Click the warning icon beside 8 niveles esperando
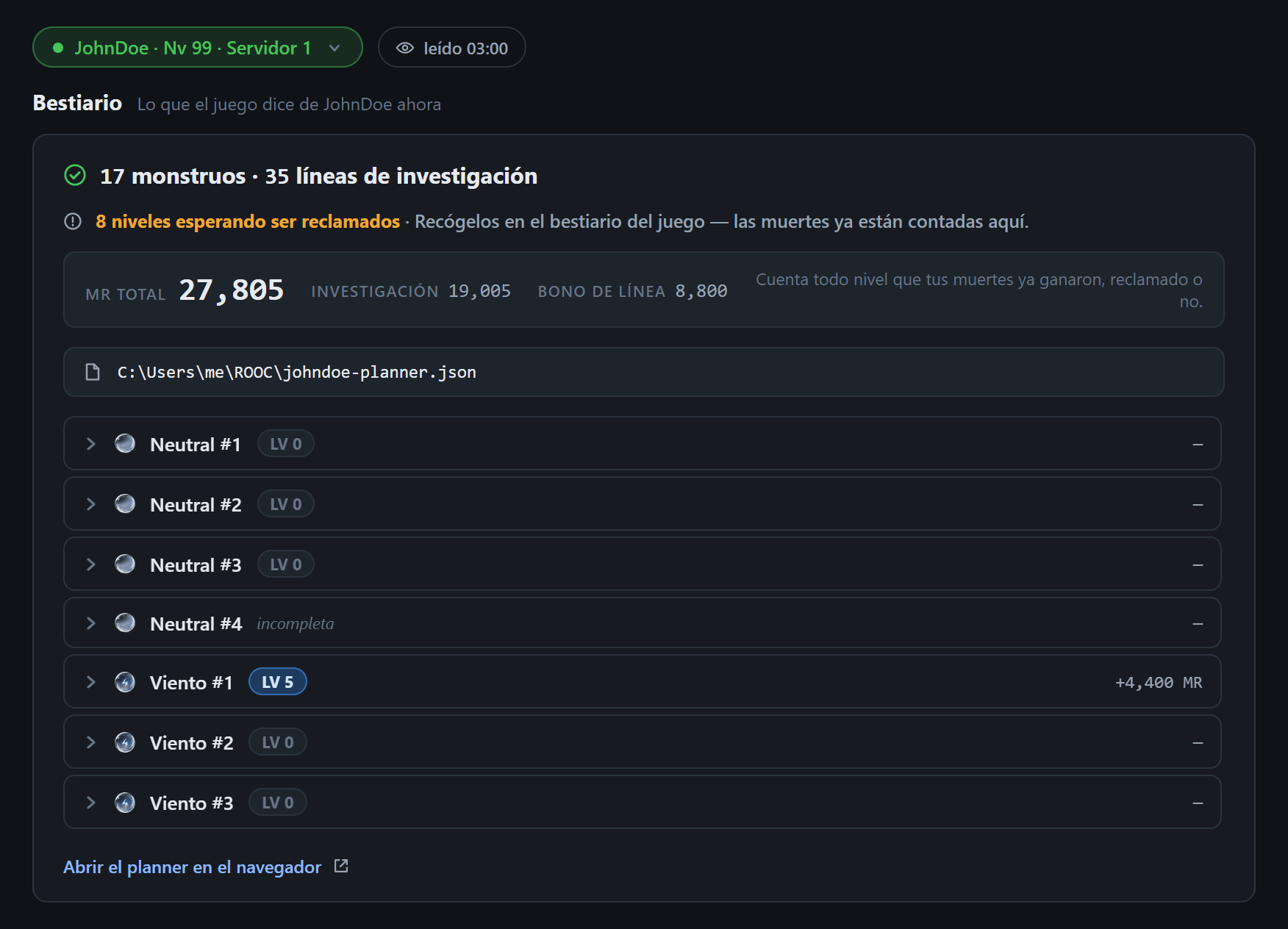 coord(73,221)
